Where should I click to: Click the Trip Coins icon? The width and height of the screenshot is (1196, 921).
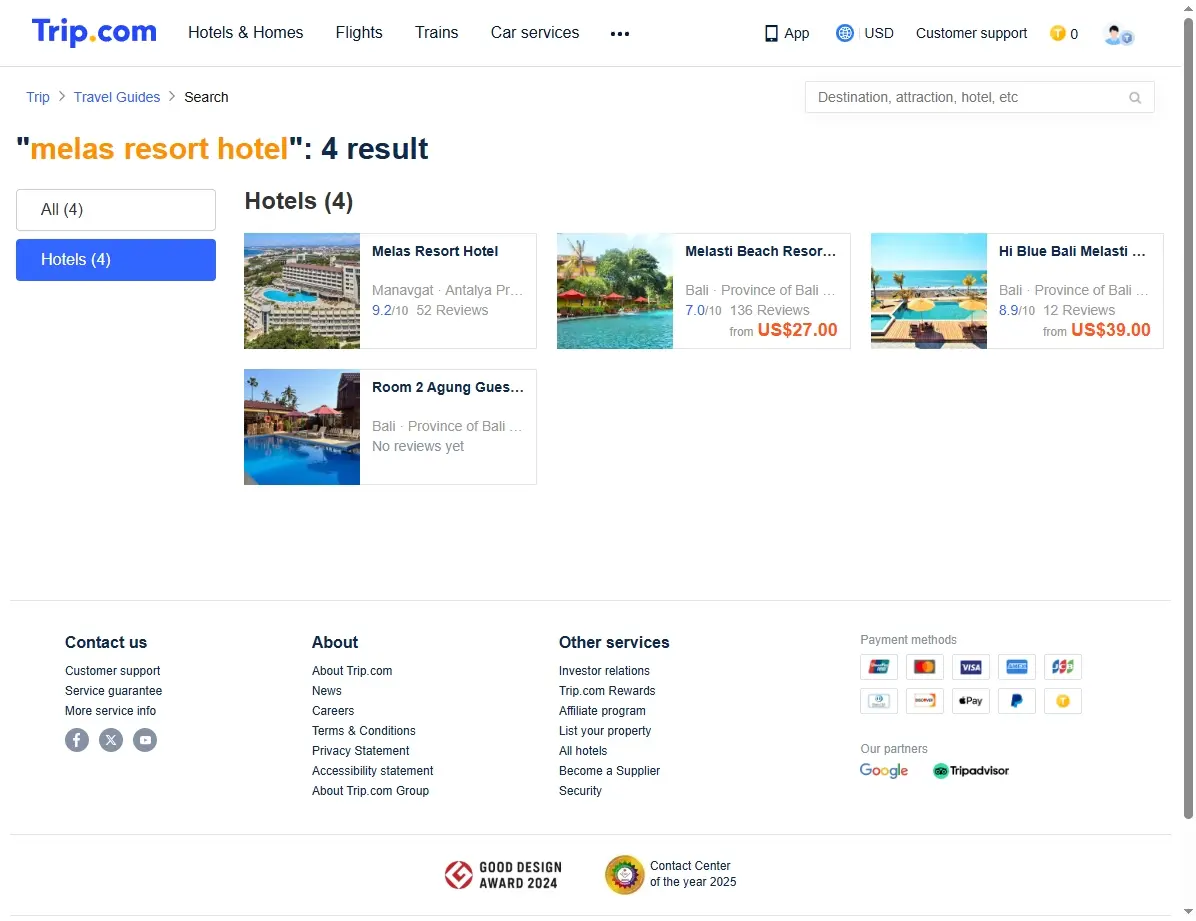click(1057, 33)
